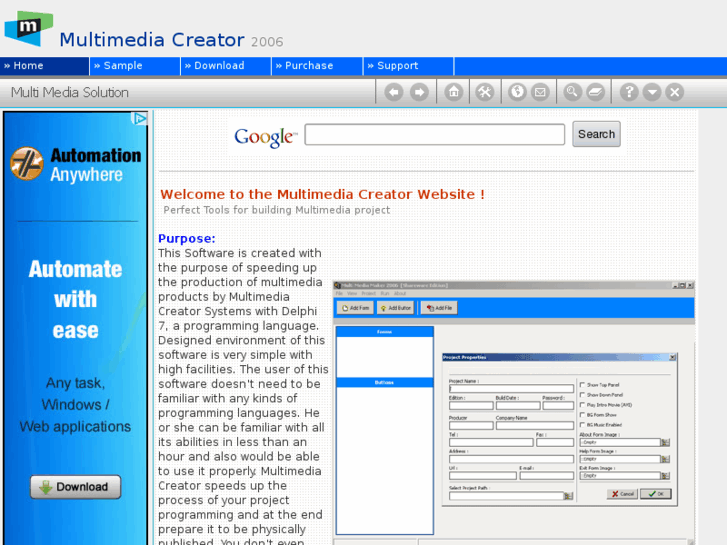The width and height of the screenshot is (727, 545).
Task: Click Perfect Tools for building Multimedia subtitle
Action: (277, 210)
